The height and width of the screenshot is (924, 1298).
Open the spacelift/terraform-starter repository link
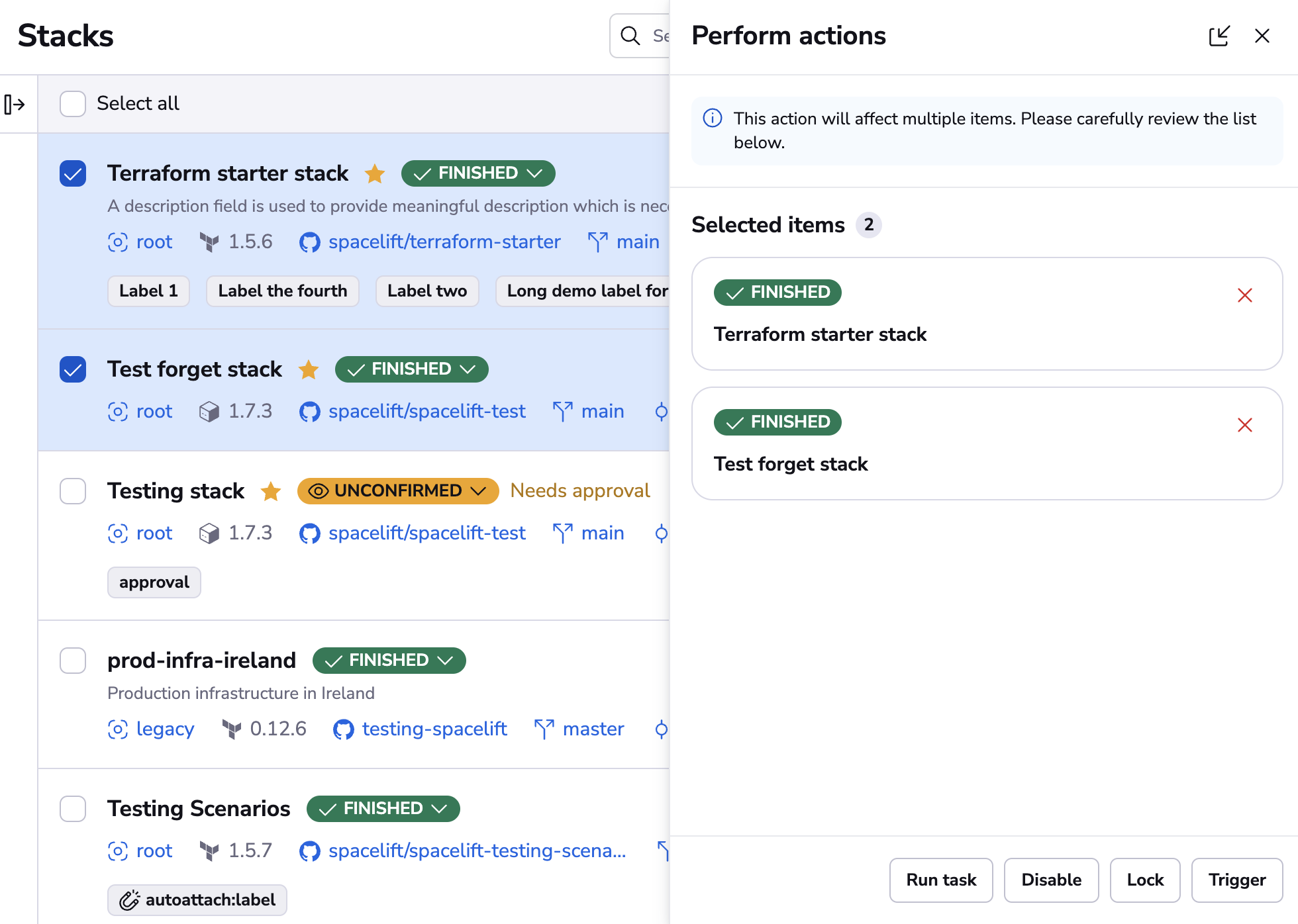444,242
